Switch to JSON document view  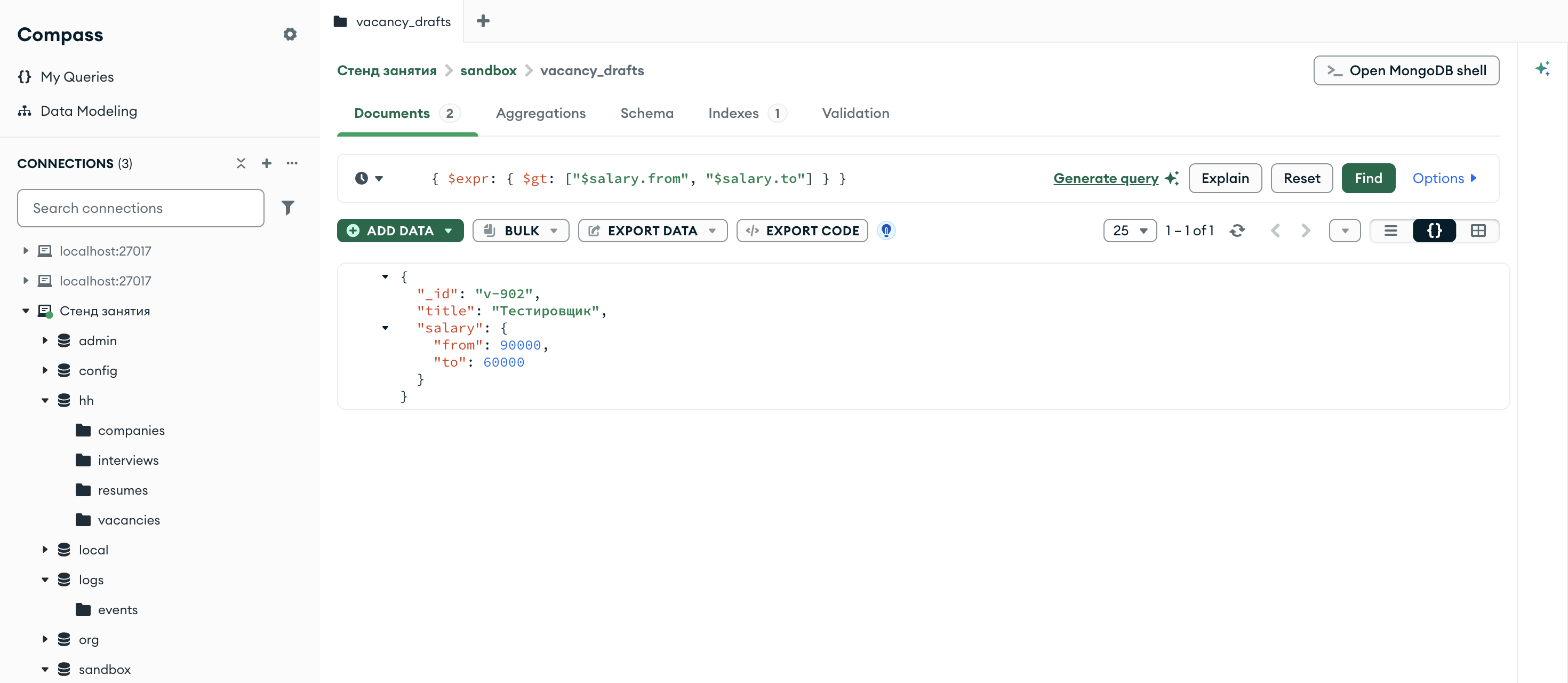click(x=1434, y=231)
